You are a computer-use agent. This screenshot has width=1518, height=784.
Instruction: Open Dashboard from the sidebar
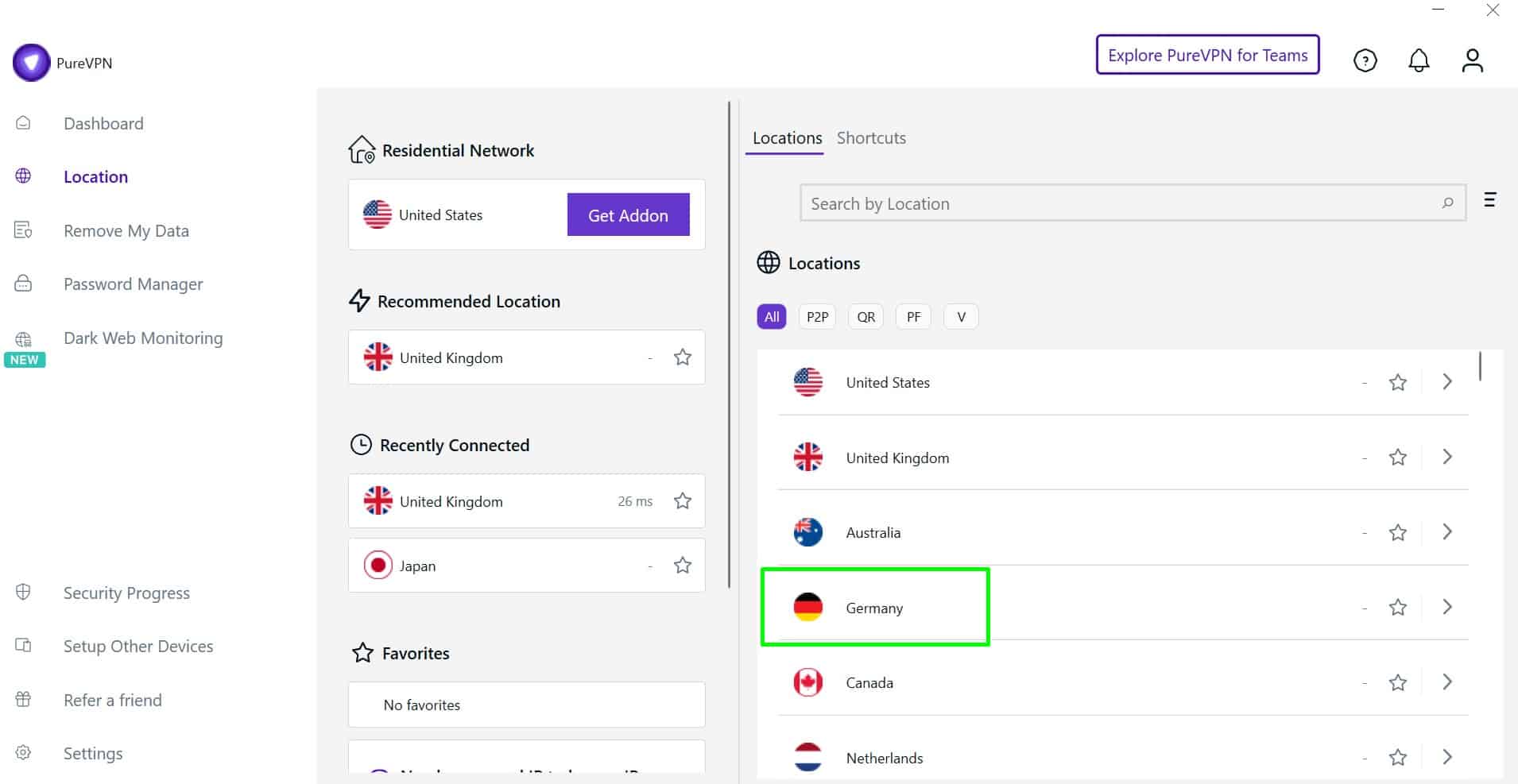tap(103, 123)
